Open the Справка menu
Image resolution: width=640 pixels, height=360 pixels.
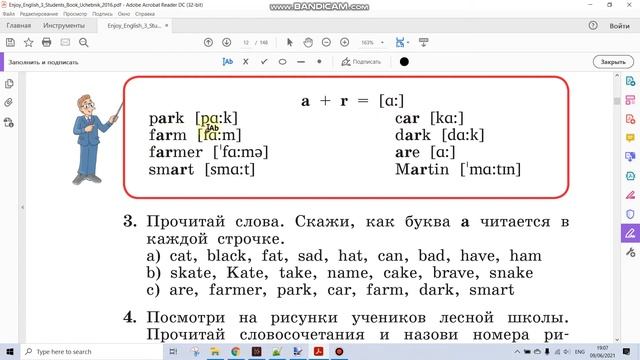click(x=145, y=14)
